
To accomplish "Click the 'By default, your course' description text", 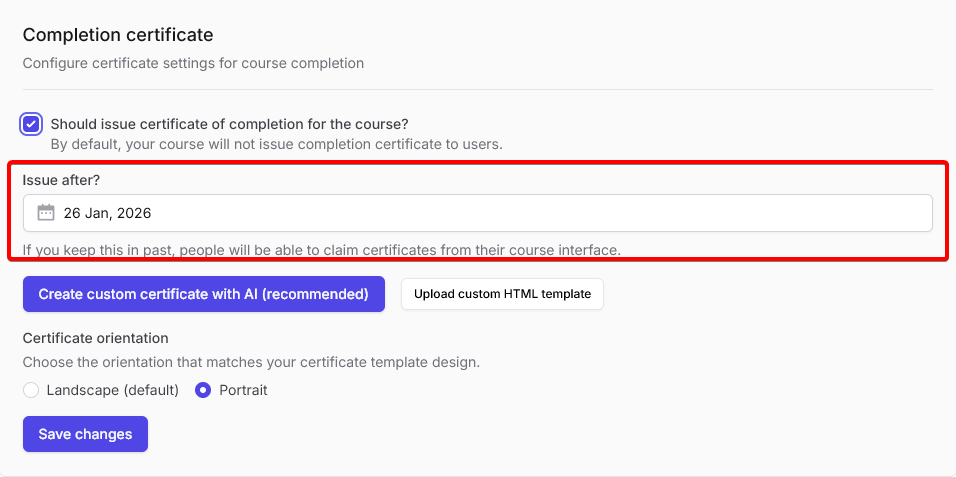I will click(x=276, y=144).
